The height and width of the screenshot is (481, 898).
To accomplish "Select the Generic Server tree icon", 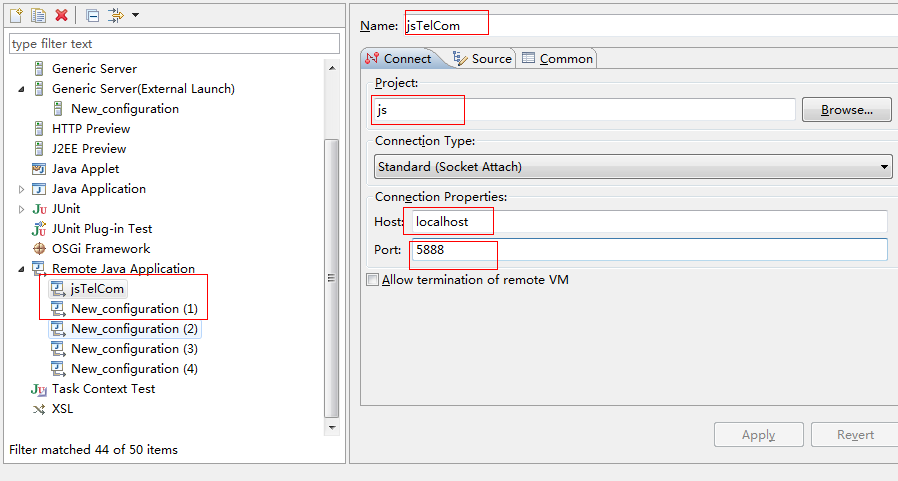I will (x=39, y=69).
